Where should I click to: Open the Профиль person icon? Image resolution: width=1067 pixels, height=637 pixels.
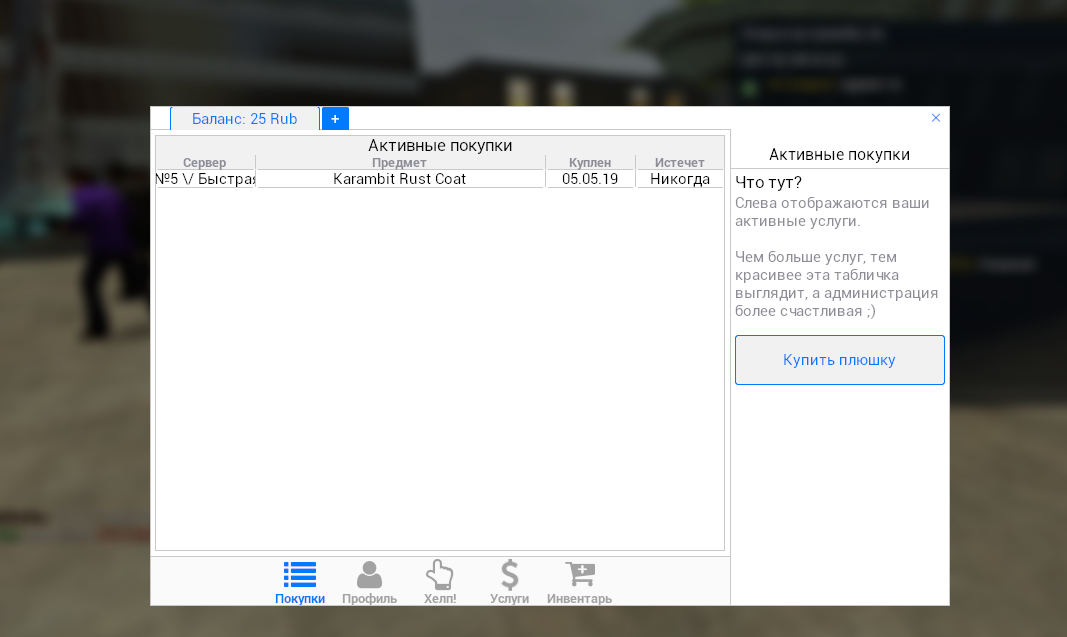(369, 575)
